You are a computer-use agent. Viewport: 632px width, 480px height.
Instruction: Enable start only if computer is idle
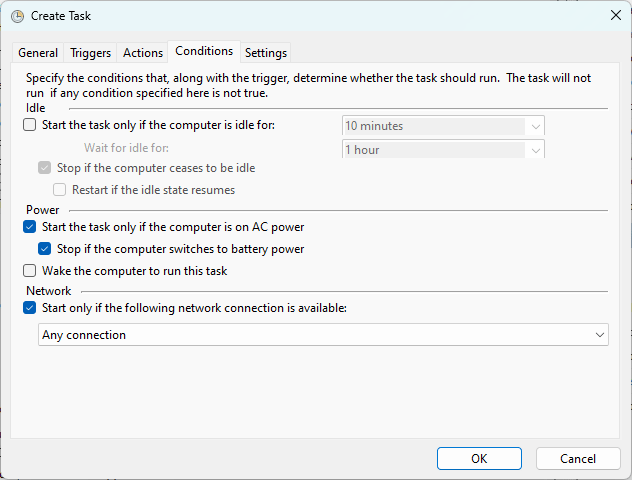[29, 125]
